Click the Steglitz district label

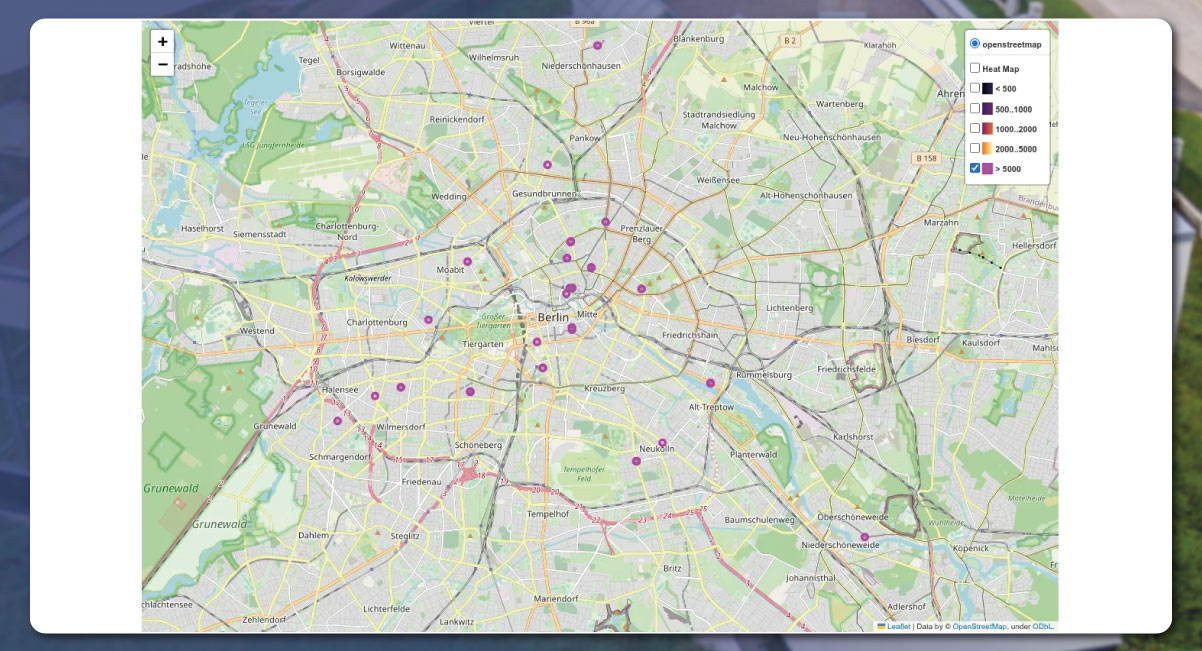pos(405,536)
